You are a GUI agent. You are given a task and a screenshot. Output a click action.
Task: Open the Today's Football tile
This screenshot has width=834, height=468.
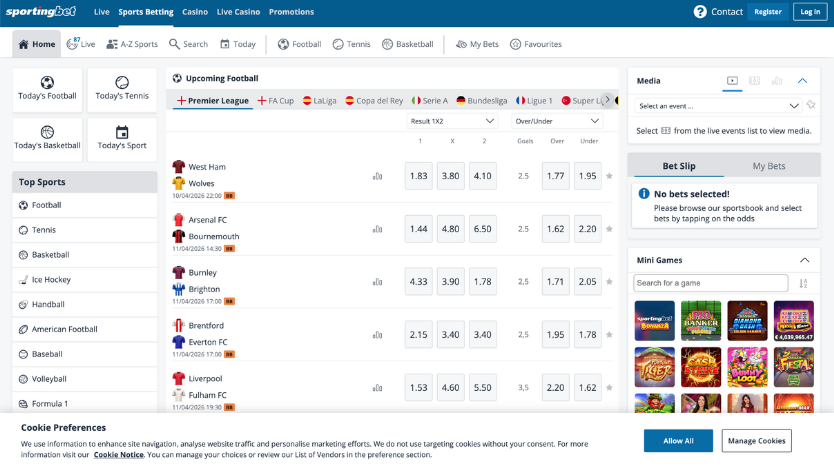pos(47,89)
